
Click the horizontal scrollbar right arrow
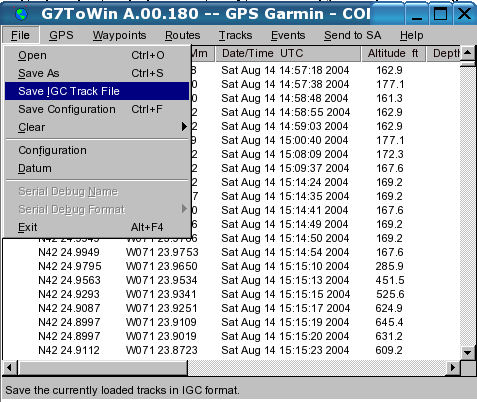[453, 368]
